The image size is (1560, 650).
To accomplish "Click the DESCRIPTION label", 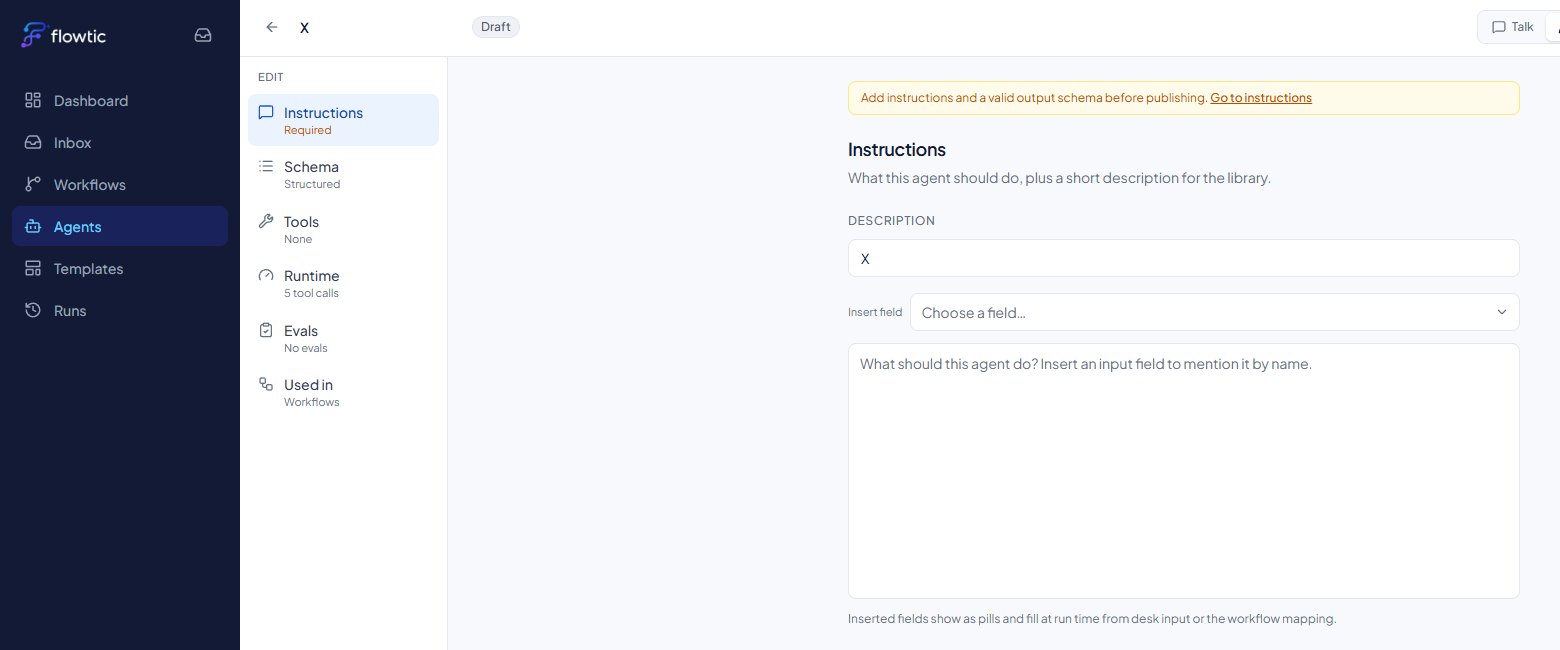I will pos(891,221).
